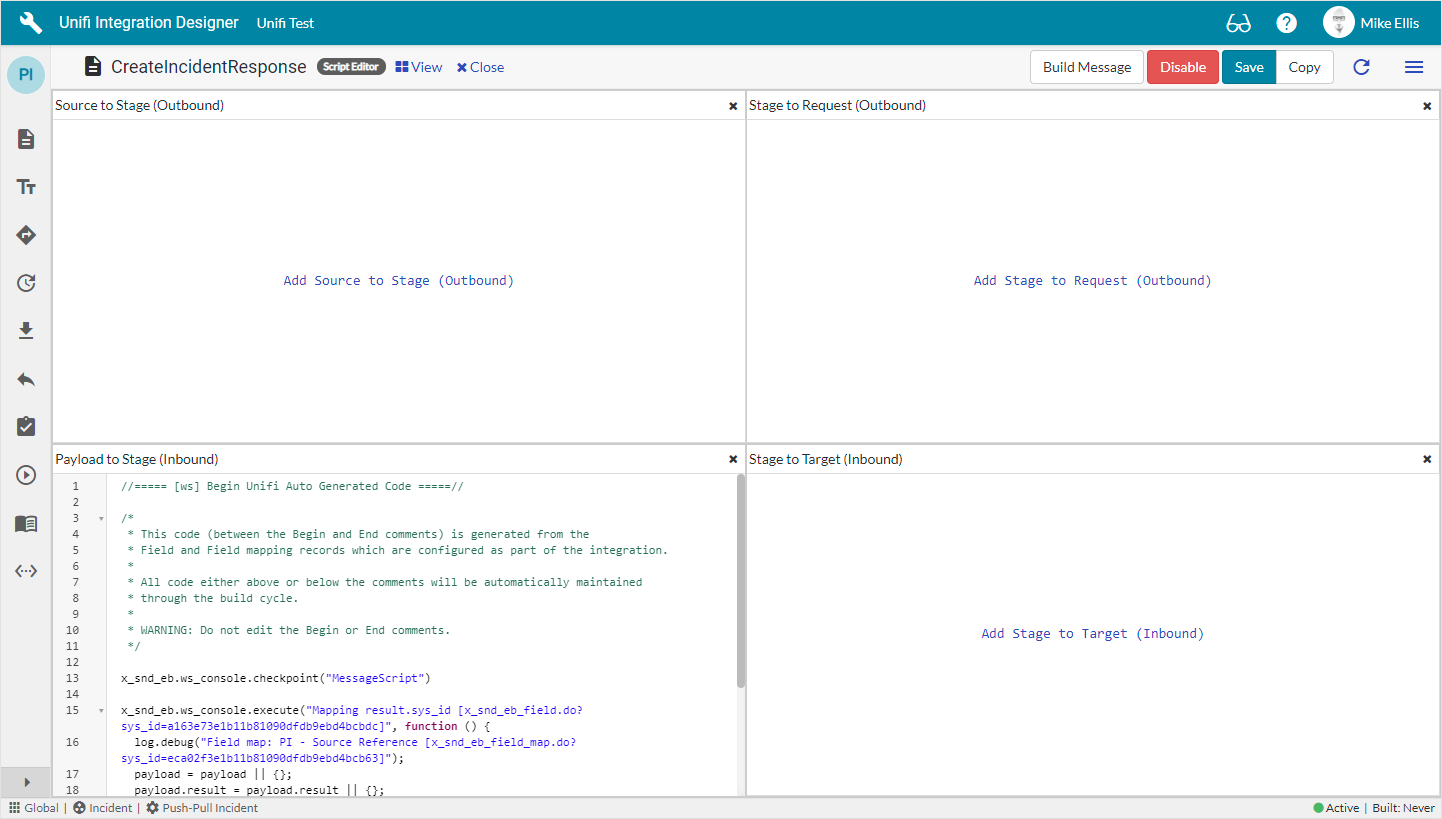Select the text/typography (Tt) sidebar icon

(x=26, y=186)
